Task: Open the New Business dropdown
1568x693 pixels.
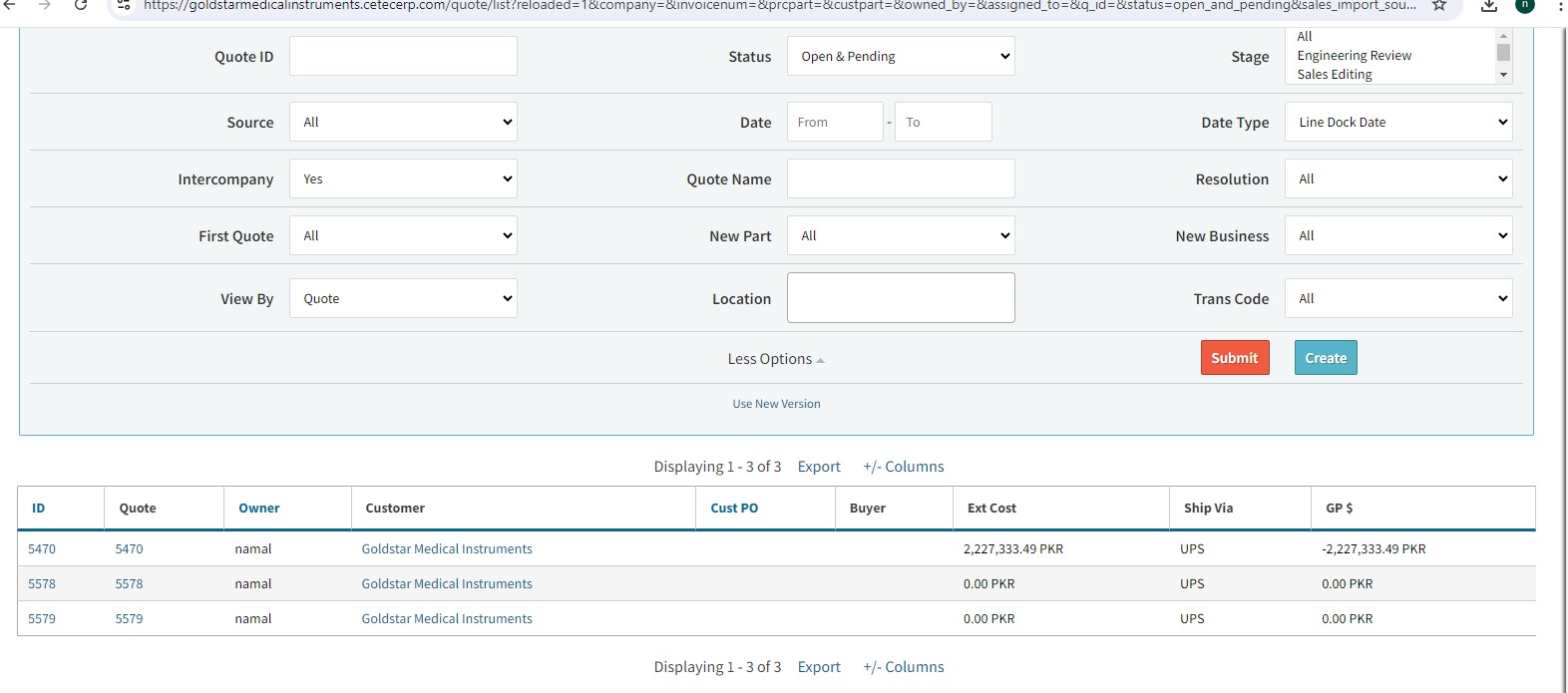Action: click(1398, 235)
